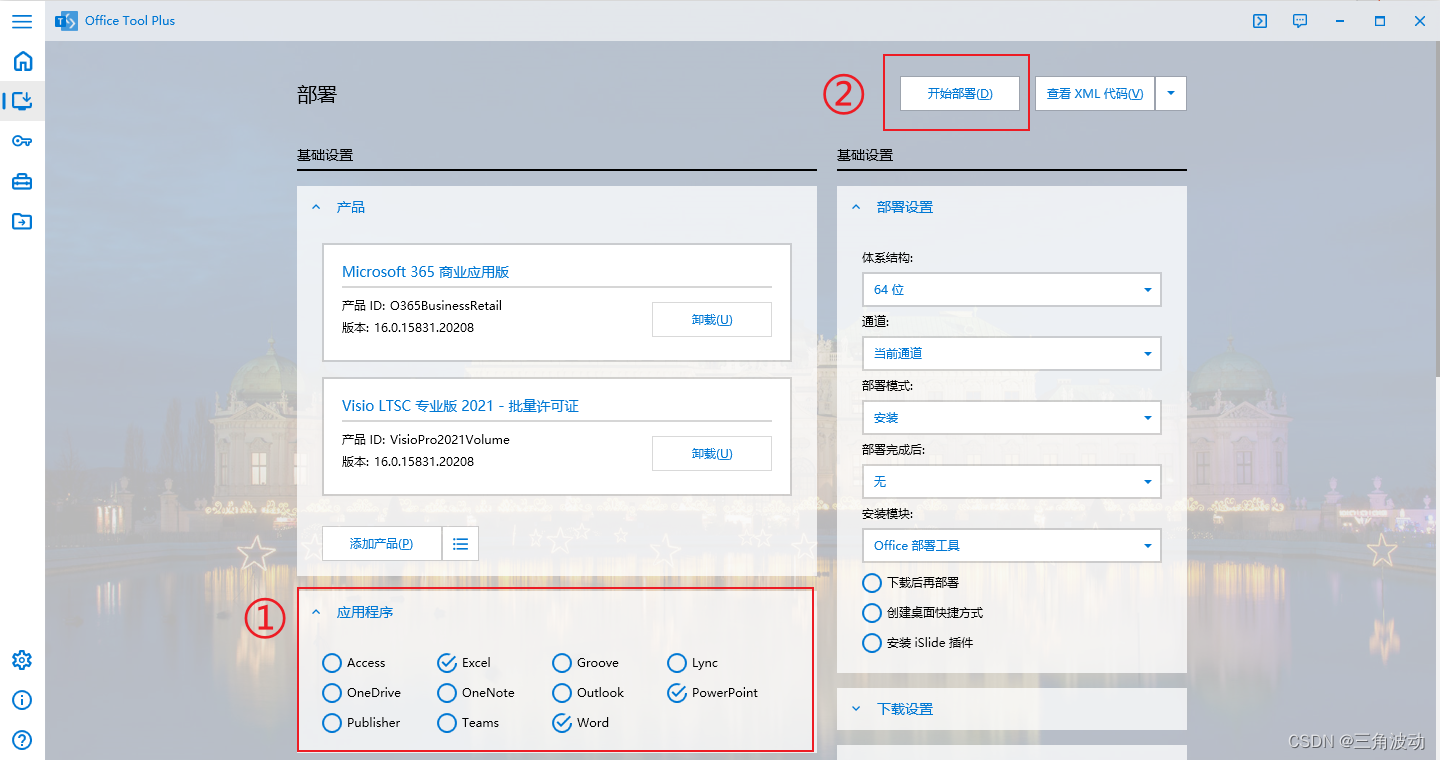Viewport: 1440px width, 760px height.
Task: Collapse the 应用程序 section
Action: pyautogui.click(x=316, y=612)
